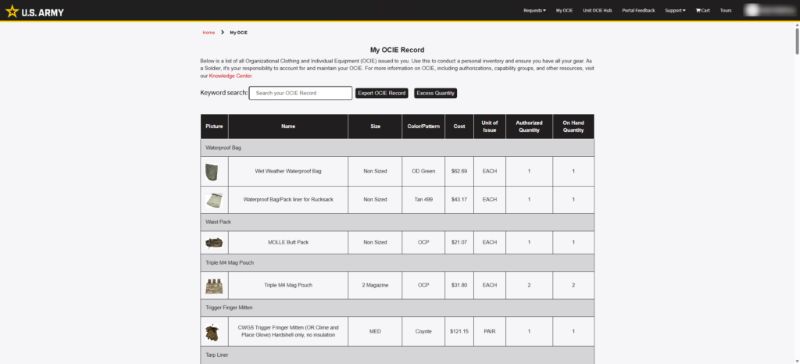Click the Excess Quantity button

click(x=435, y=93)
